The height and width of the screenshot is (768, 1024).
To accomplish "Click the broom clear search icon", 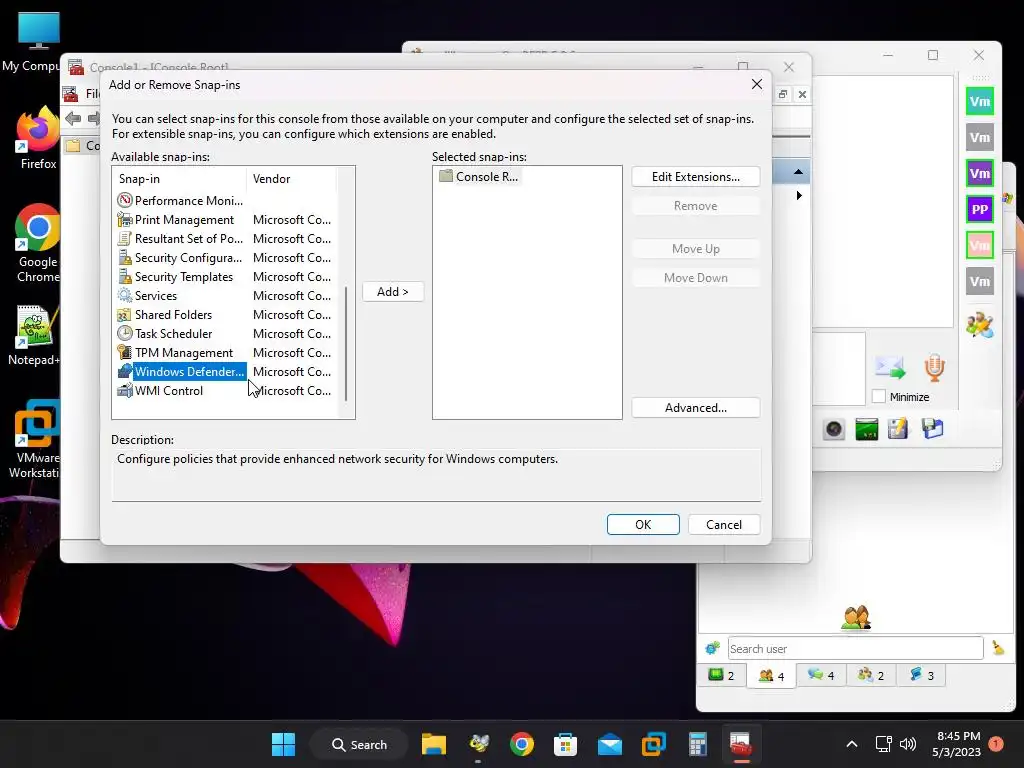I will [x=997, y=647].
